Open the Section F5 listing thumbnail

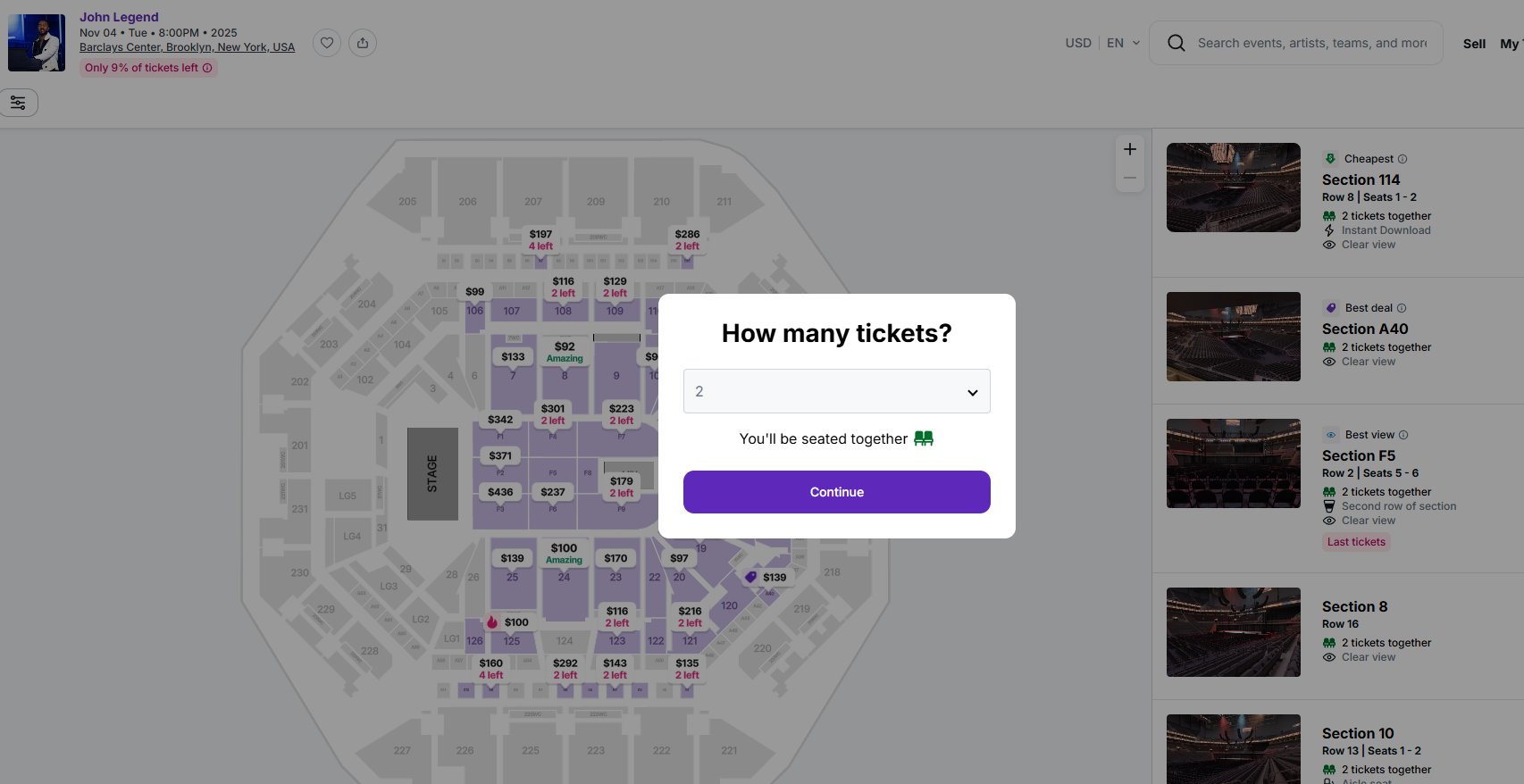tap(1233, 463)
